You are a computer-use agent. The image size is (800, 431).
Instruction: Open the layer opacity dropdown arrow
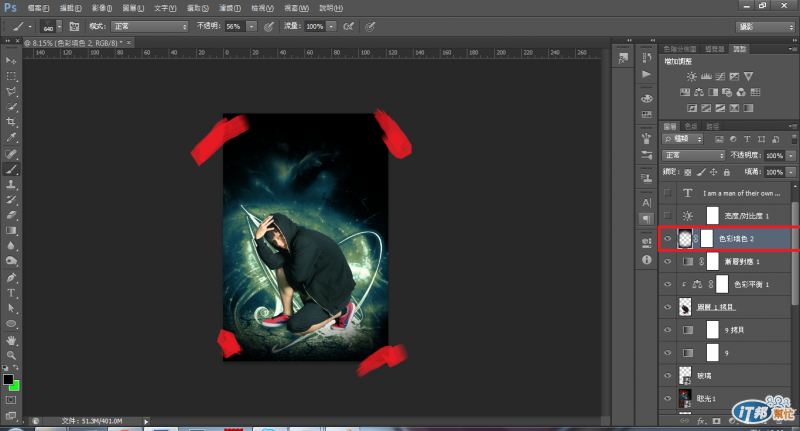[791, 156]
